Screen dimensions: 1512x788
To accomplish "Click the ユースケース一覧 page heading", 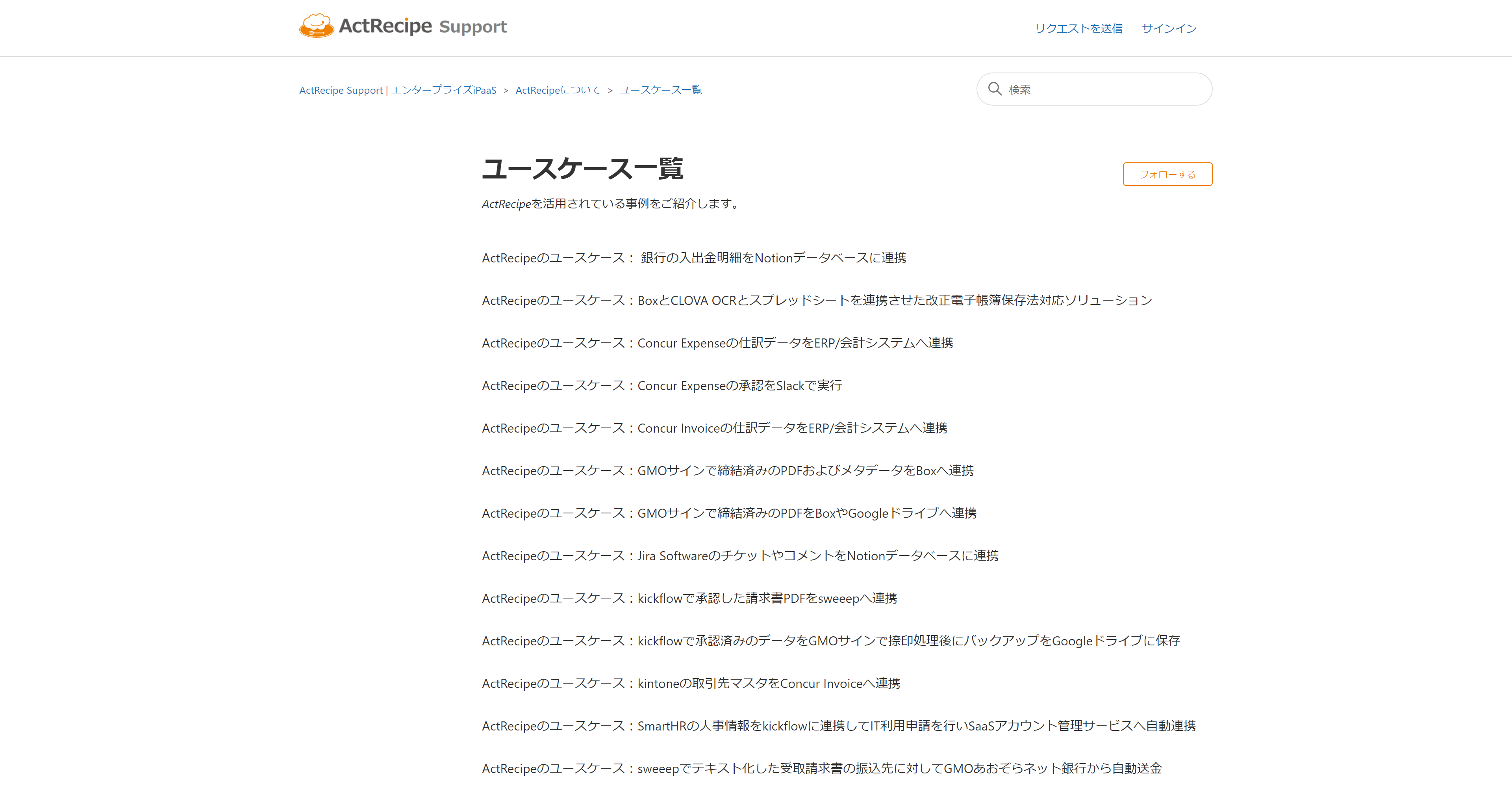I will [x=582, y=169].
